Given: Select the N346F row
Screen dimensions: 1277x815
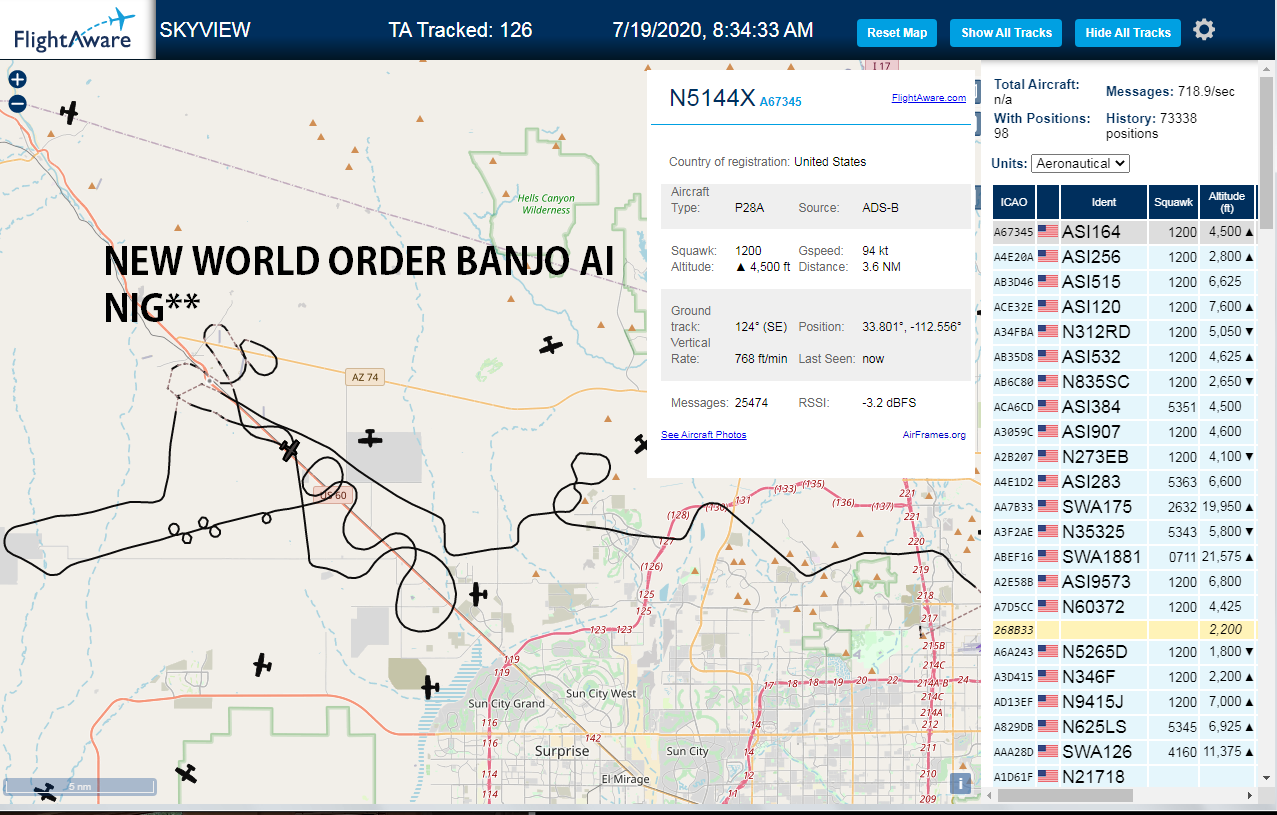Looking at the screenshot, I should [x=1123, y=676].
